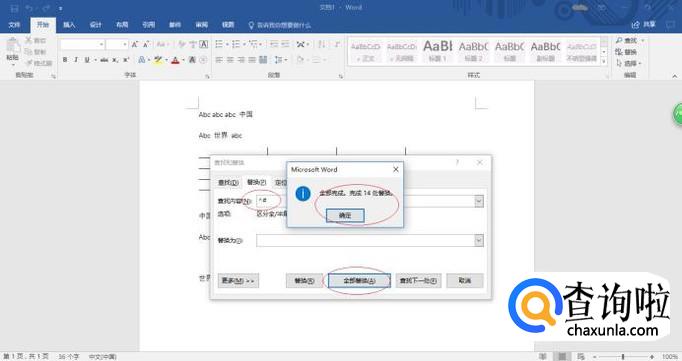Click the Italic formatting icon
682x361 pixels.
click(x=76, y=60)
